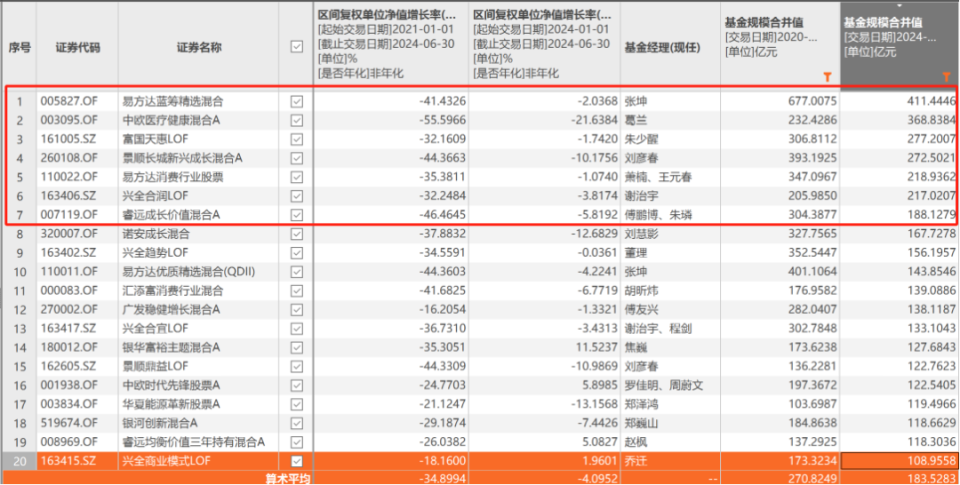Screen dimensions: 960x485
Task: Toggle the select-all checkbox in the header
Action: coord(297,47)
